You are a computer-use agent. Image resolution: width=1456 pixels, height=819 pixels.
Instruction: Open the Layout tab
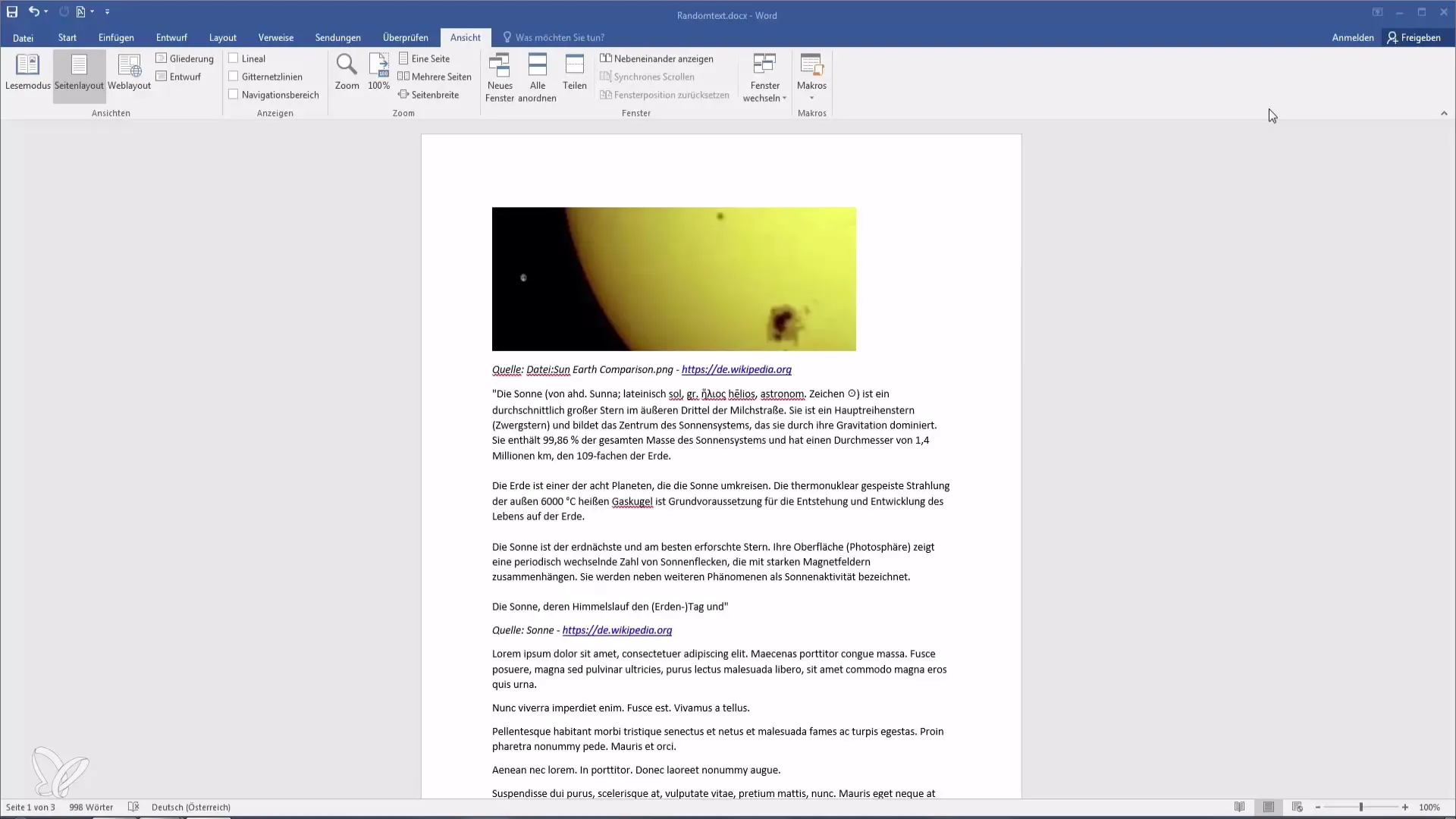pyautogui.click(x=223, y=37)
